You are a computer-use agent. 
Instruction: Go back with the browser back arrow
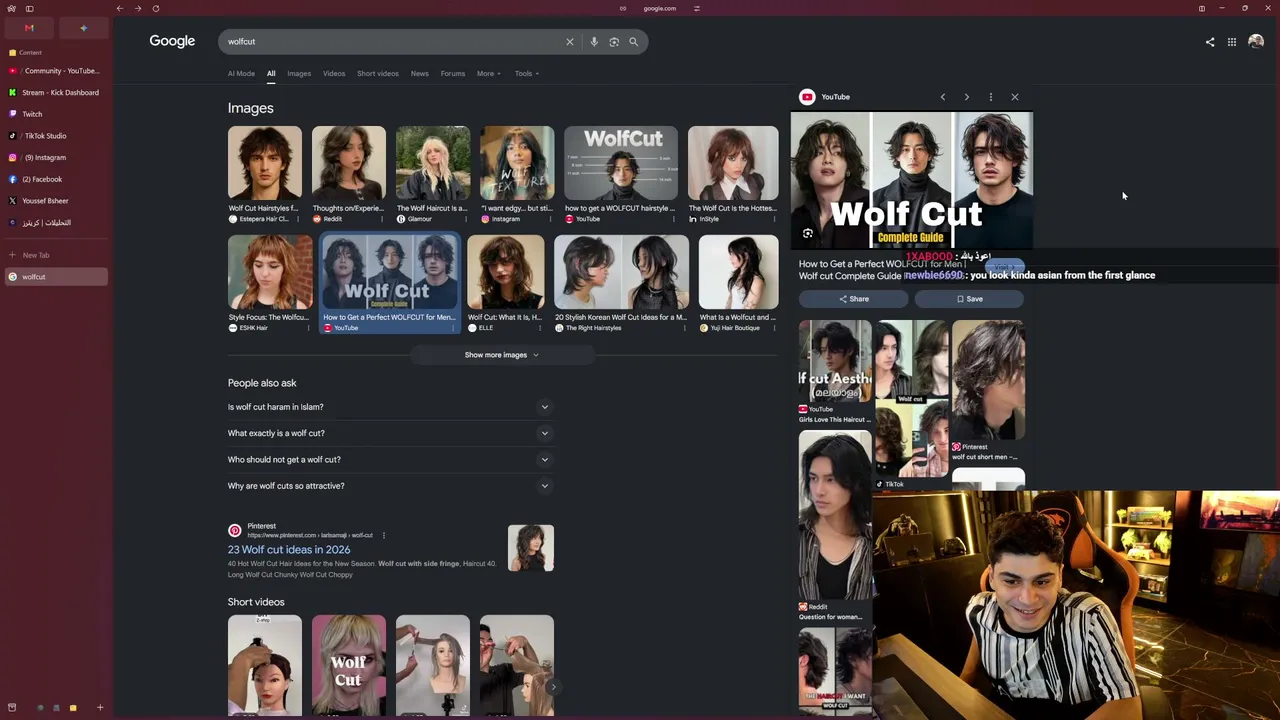(119, 8)
